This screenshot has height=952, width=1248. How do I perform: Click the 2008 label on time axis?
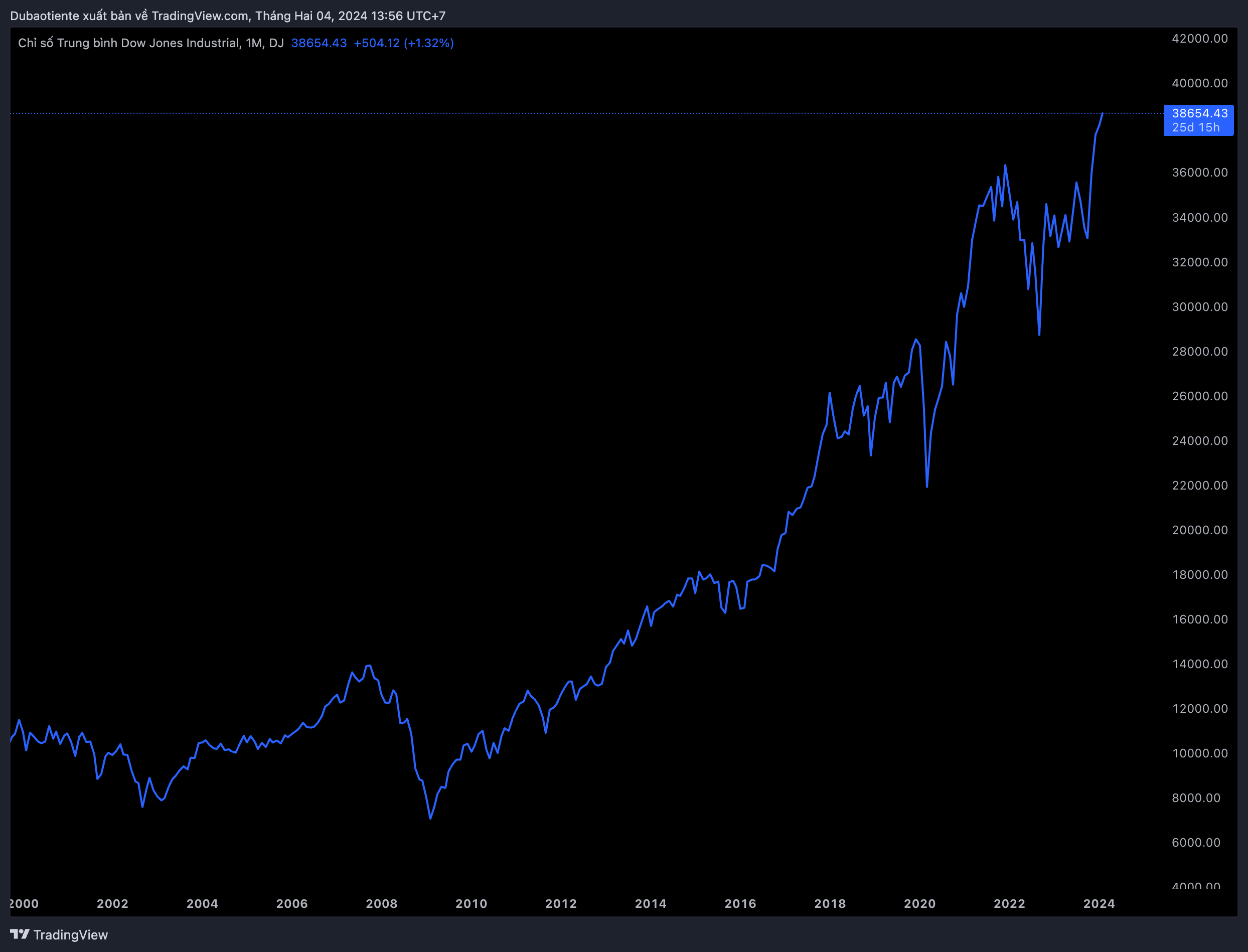[381, 904]
